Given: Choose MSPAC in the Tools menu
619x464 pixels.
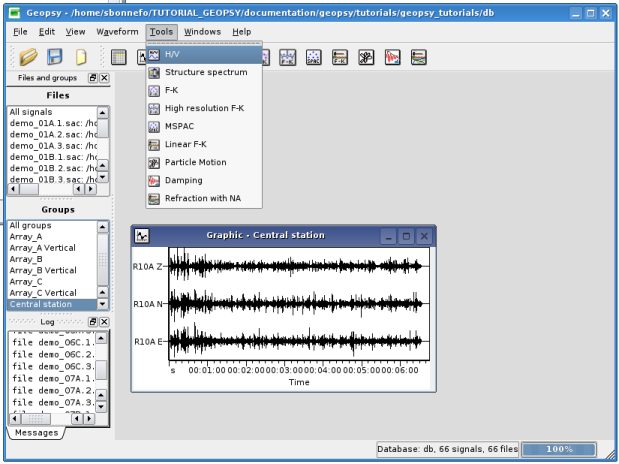Looking at the screenshot, I should 204,126.
